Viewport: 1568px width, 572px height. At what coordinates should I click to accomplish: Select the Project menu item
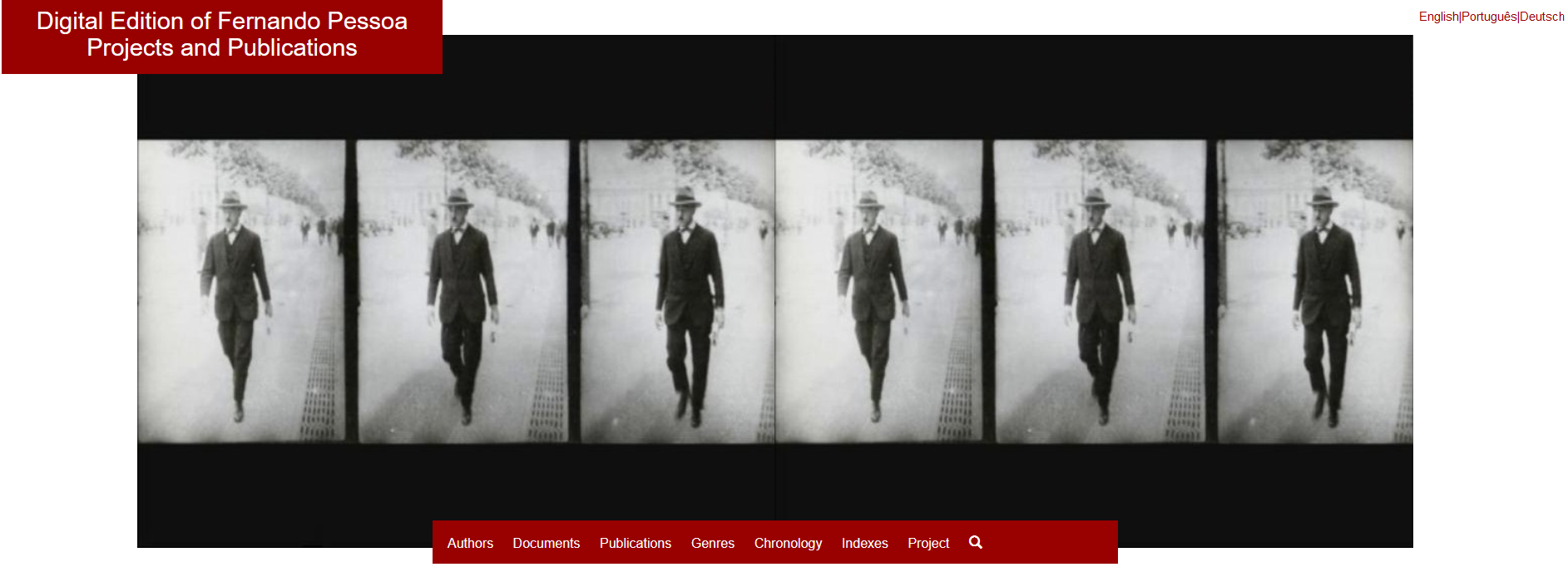click(927, 543)
